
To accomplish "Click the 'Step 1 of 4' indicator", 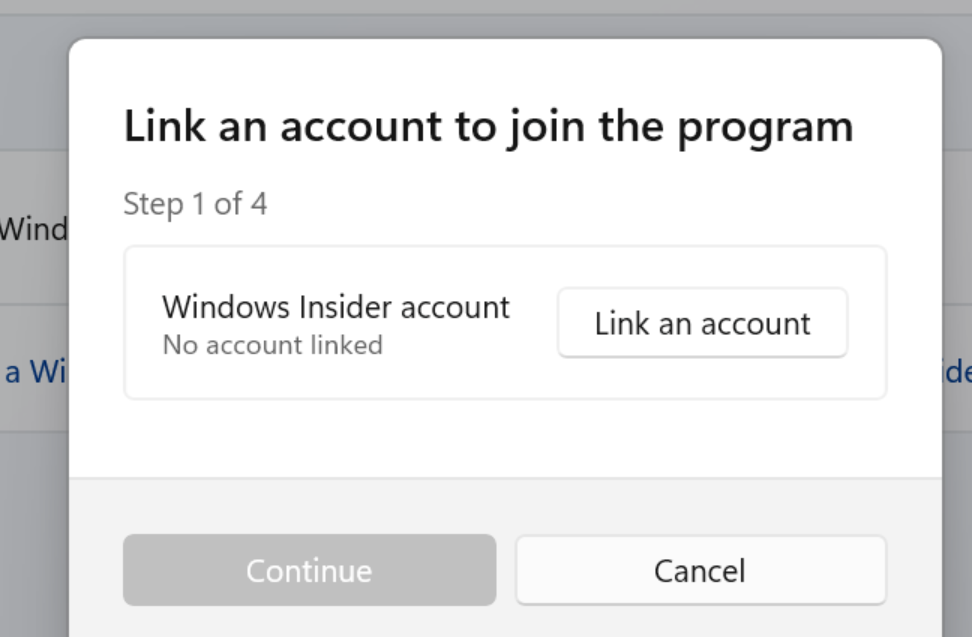I will 195,204.
